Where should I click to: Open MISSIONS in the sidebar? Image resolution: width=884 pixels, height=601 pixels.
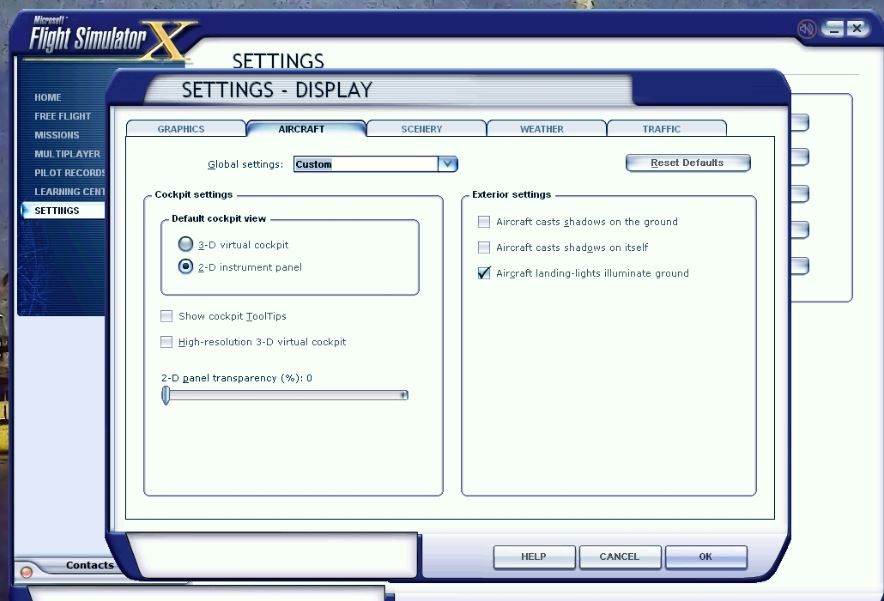click(x=57, y=135)
